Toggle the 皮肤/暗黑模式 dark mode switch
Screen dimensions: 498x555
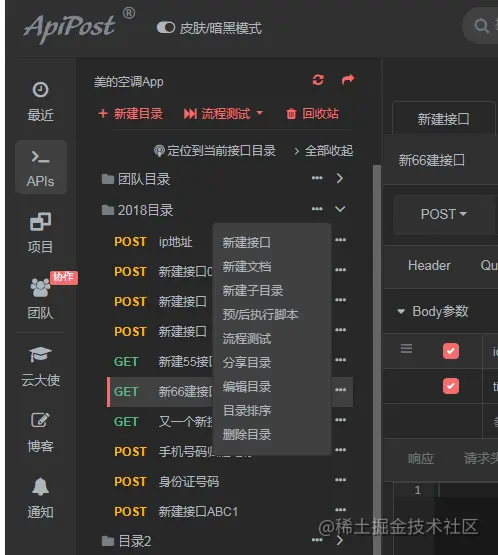coord(166,28)
